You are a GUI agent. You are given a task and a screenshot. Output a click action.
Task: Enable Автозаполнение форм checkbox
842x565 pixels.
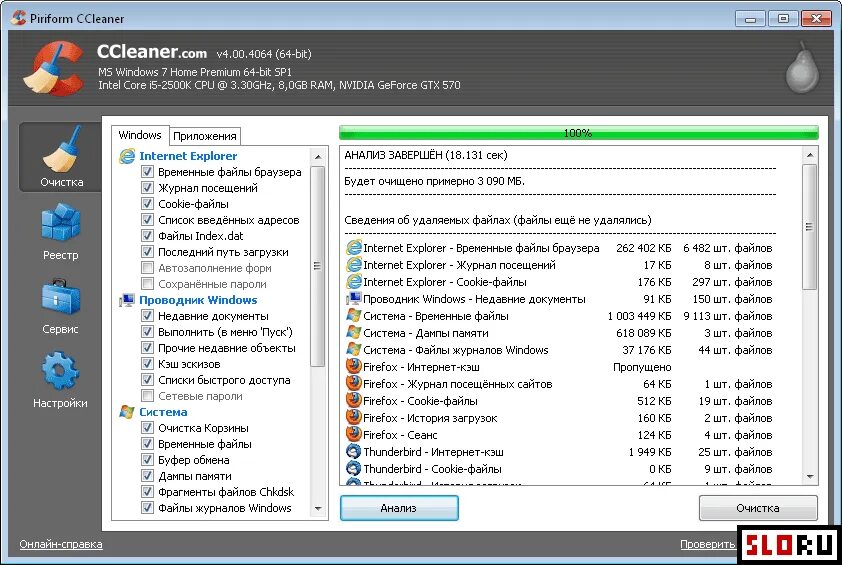click(147, 267)
